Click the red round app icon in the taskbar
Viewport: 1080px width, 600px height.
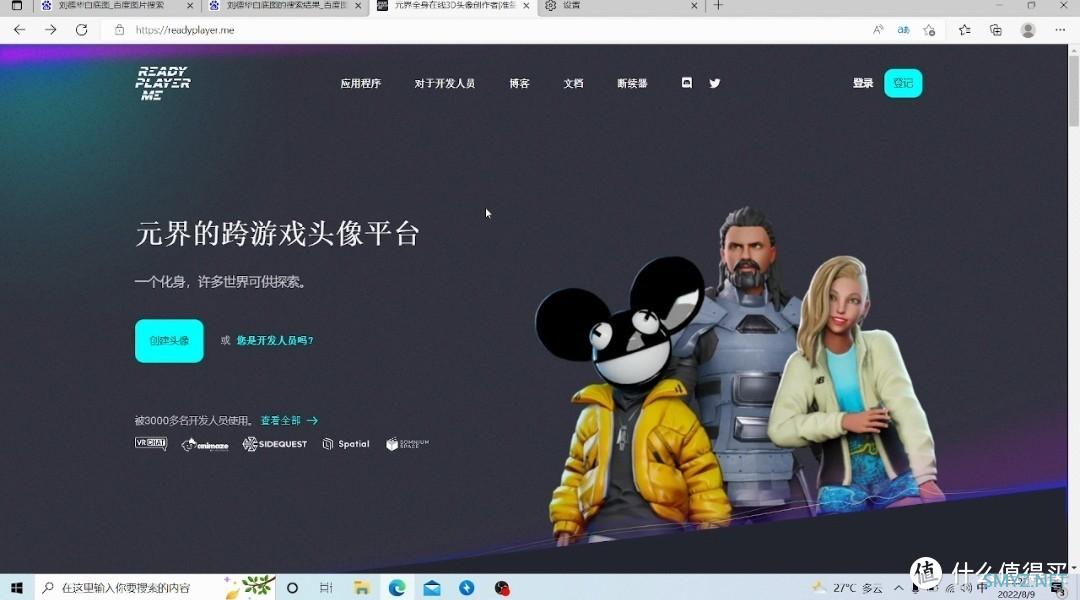click(502, 588)
